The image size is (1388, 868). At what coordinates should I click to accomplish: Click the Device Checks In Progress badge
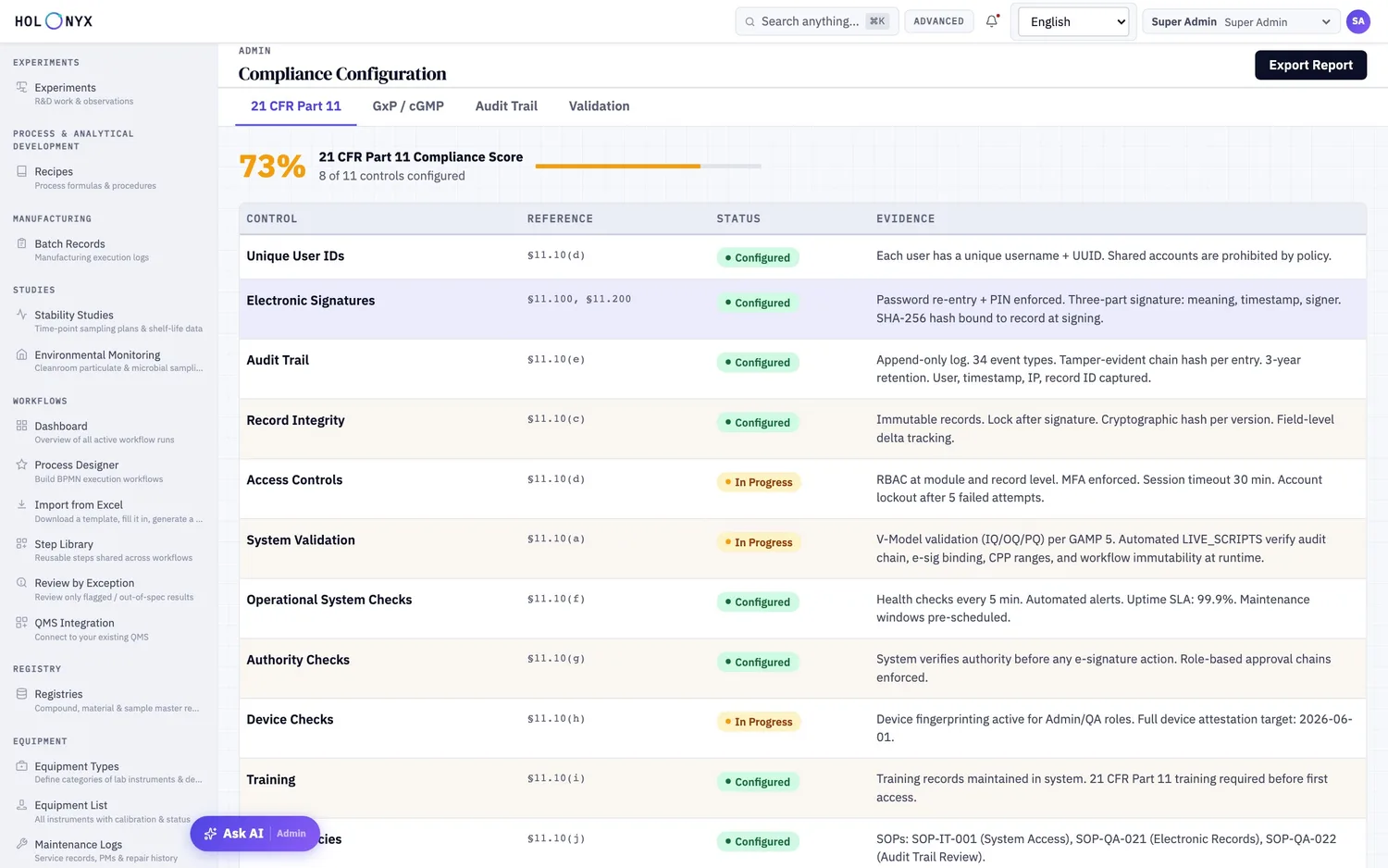tap(758, 722)
